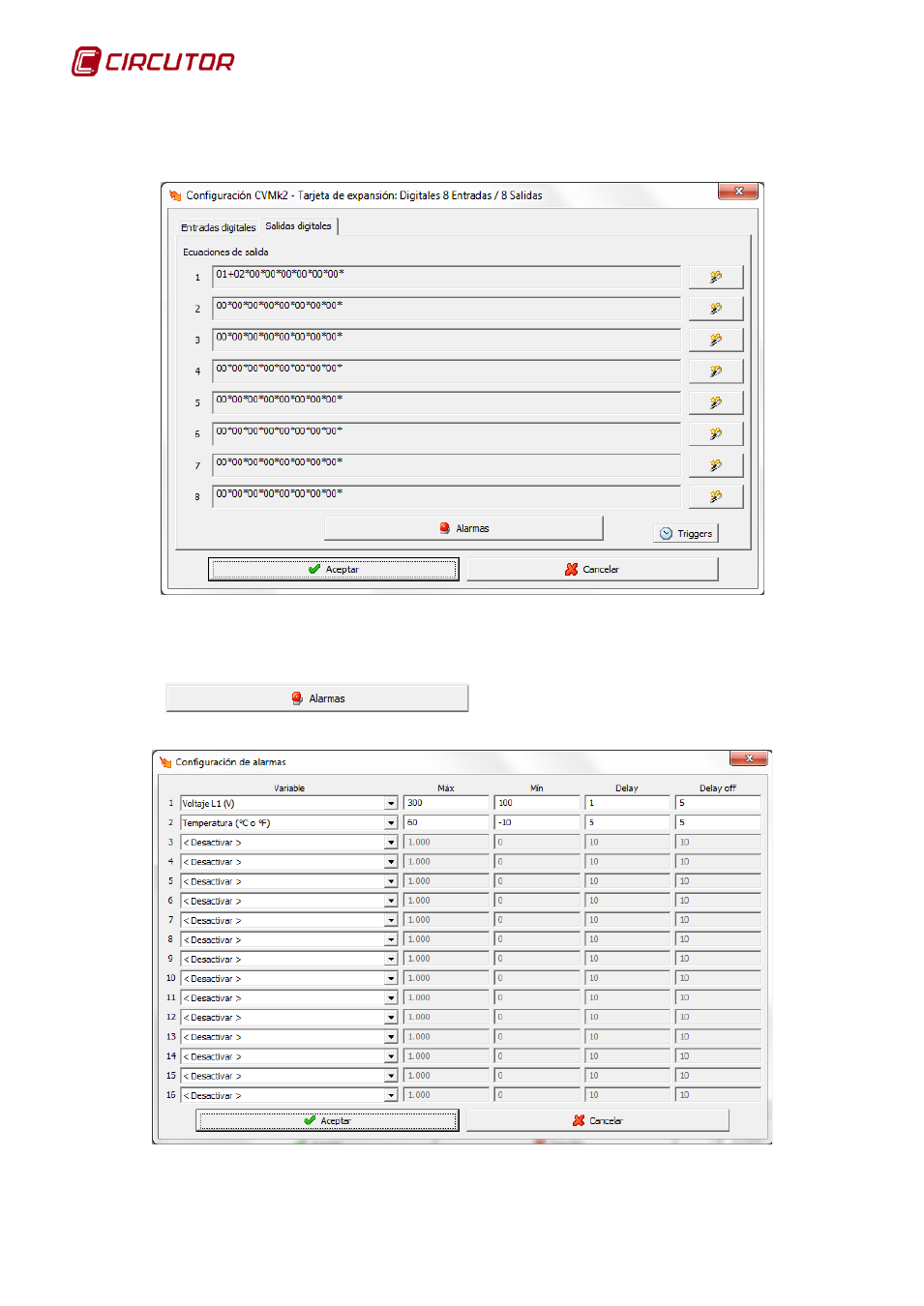Click the Máx field showing 60
Screen dimensions: 924x1306
coord(446,822)
